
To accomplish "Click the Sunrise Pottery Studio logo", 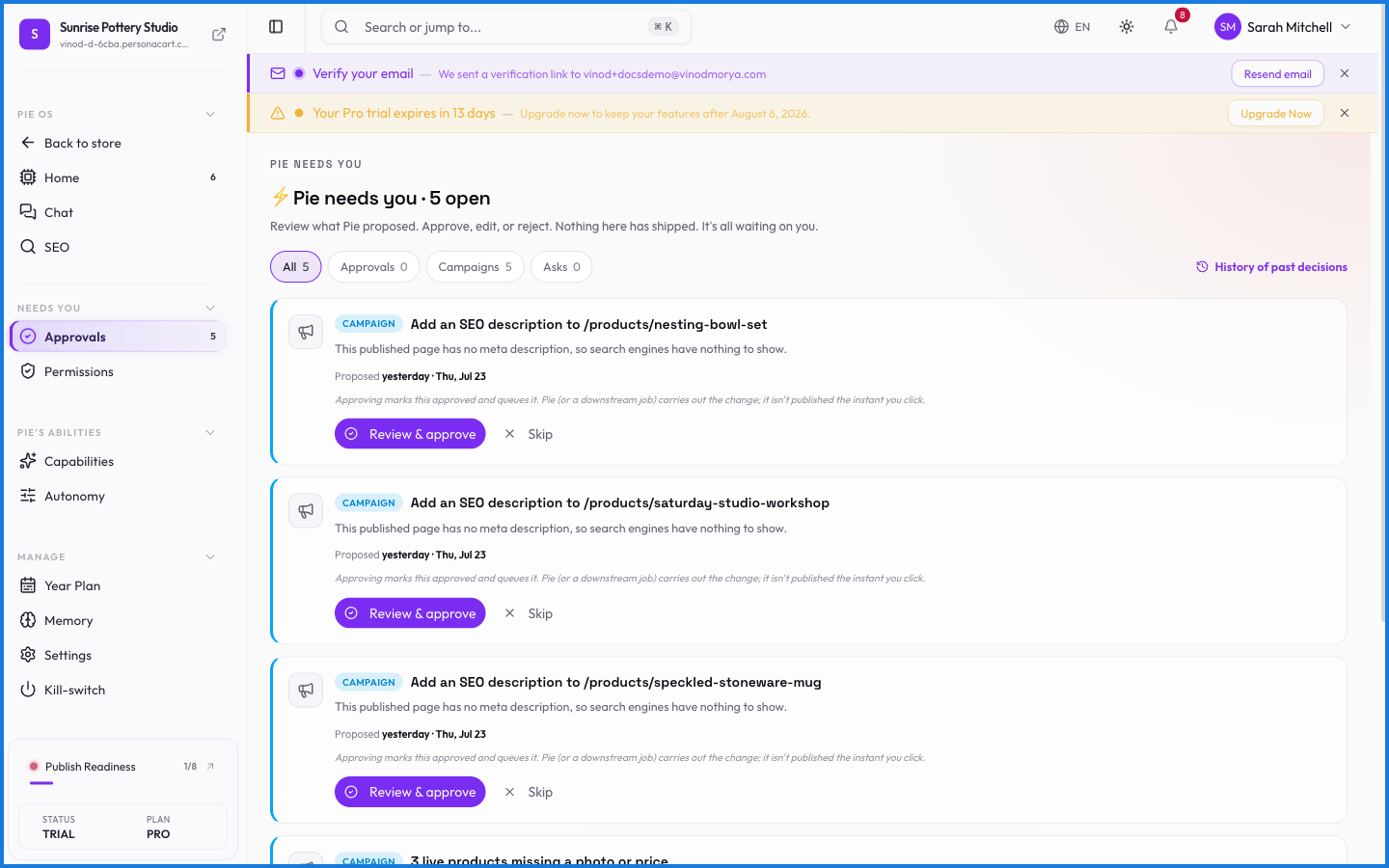I will (35, 35).
